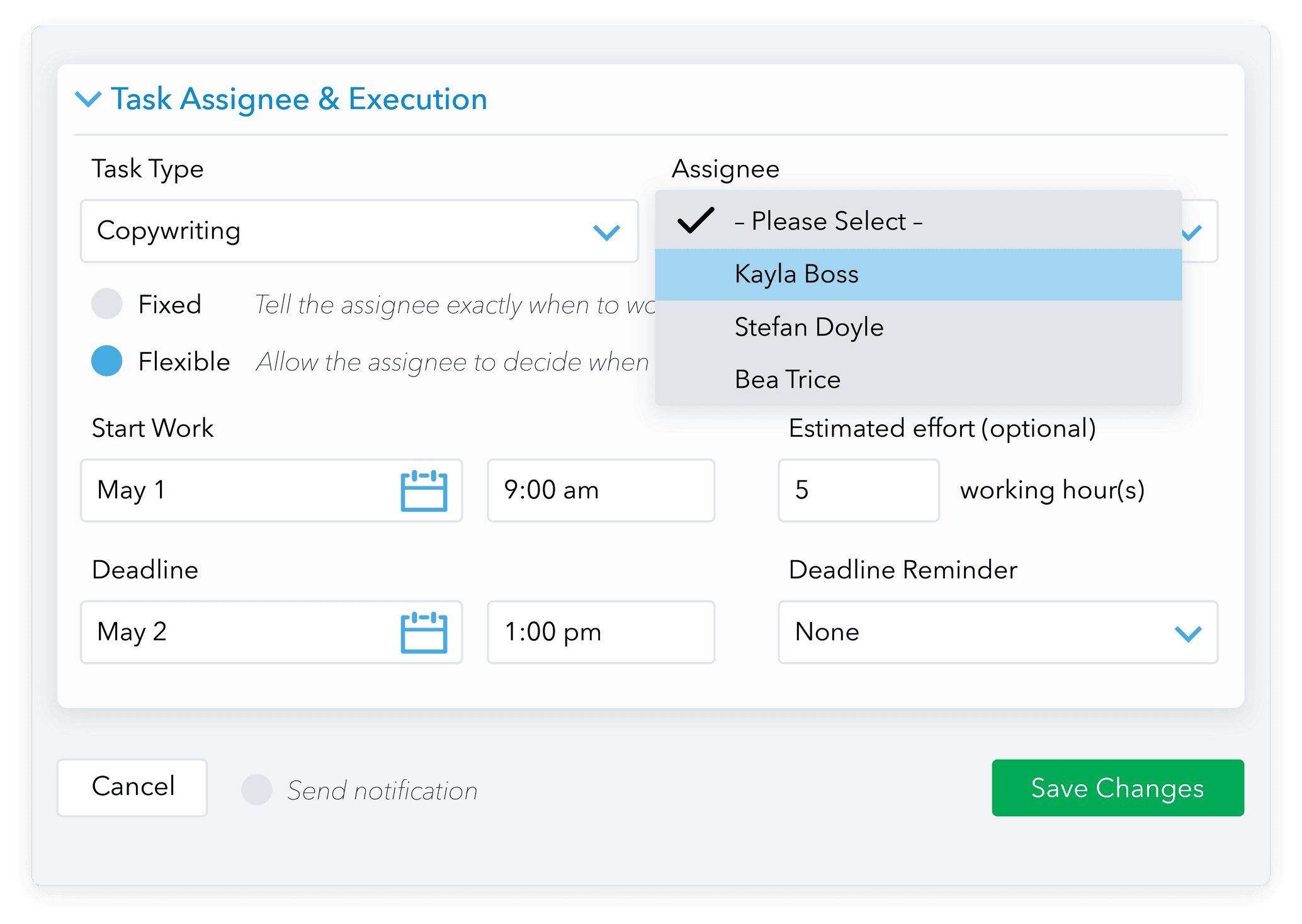Select Bea Trice from the assignee list
This screenshot has width=1302, height=924.
tap(787, 378)
